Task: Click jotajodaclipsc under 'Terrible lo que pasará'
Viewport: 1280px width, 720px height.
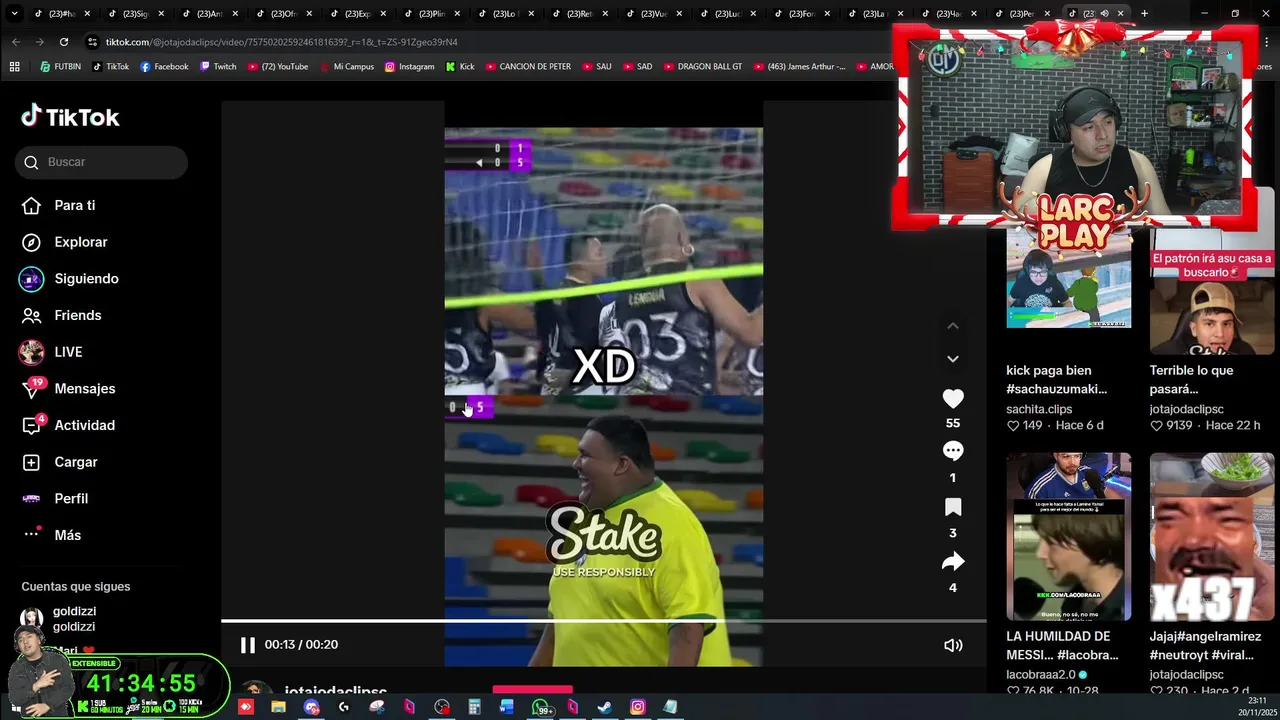Action: 1187,409
